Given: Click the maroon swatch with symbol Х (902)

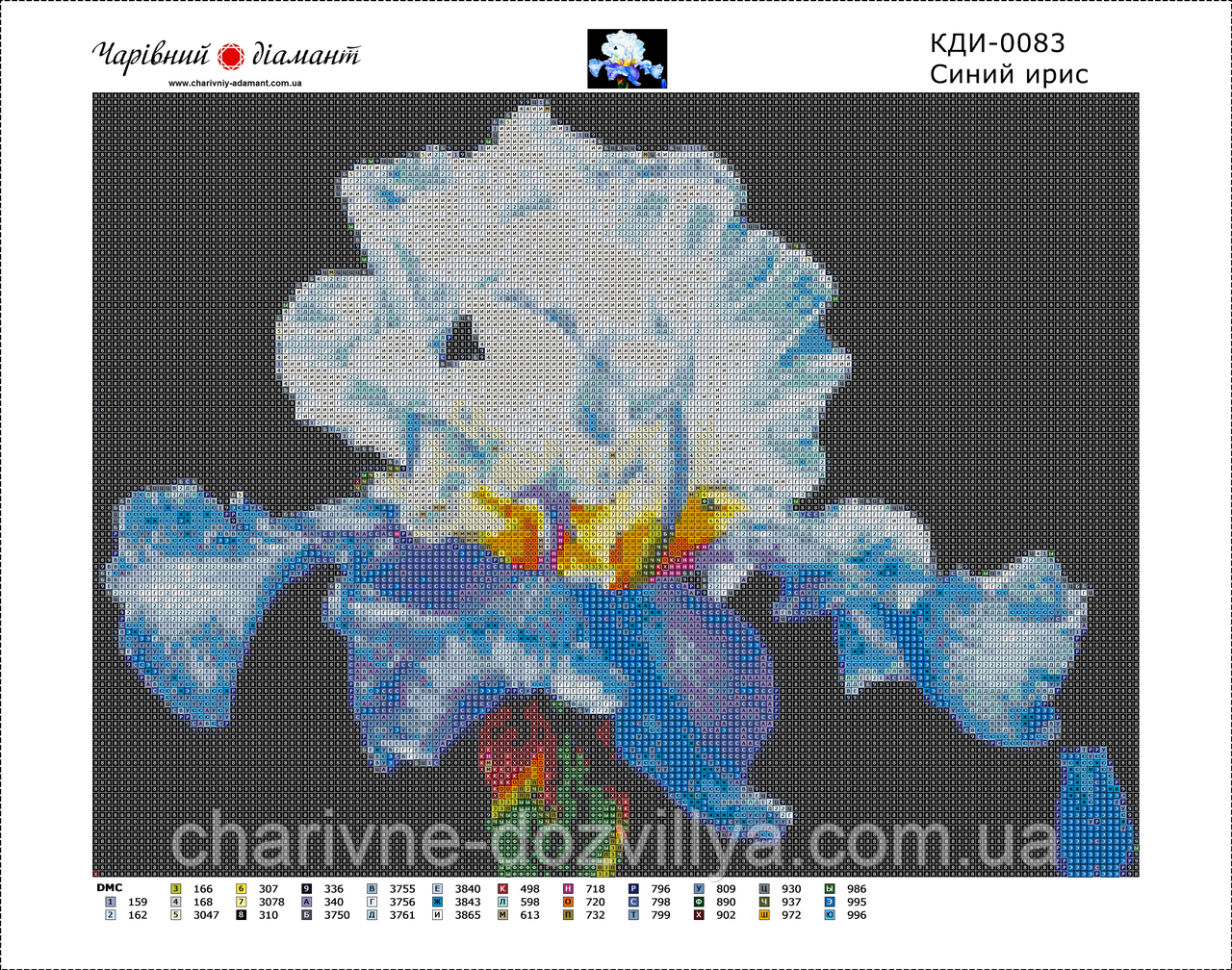Looking at the screenshot, I should [700, 916].
